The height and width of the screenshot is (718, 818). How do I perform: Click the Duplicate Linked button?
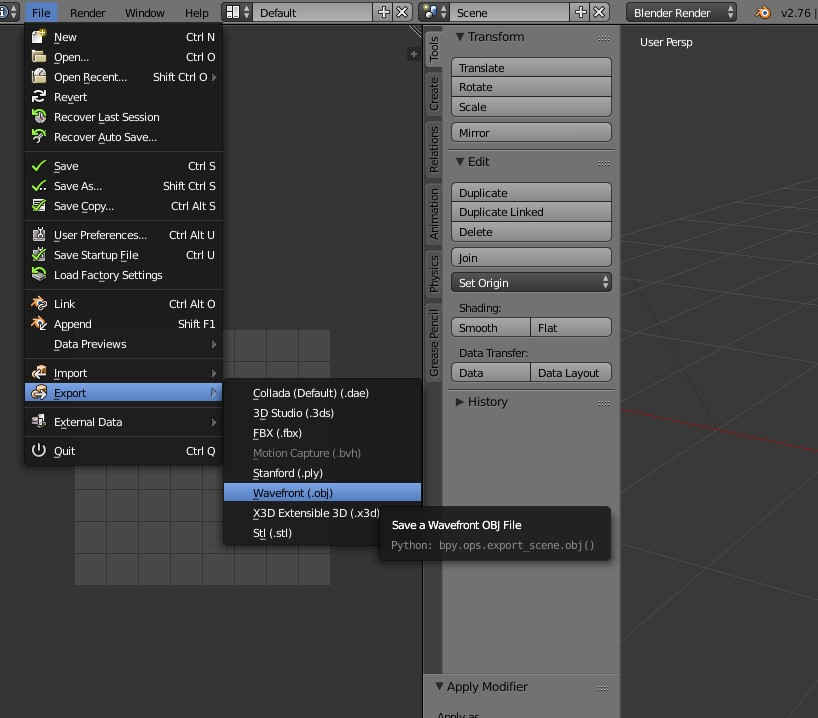click(x=531, y=212)
